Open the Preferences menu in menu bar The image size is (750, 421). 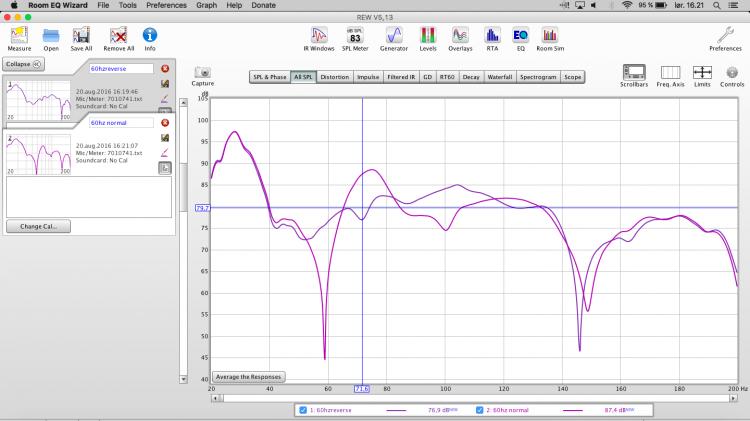(166, 6)
